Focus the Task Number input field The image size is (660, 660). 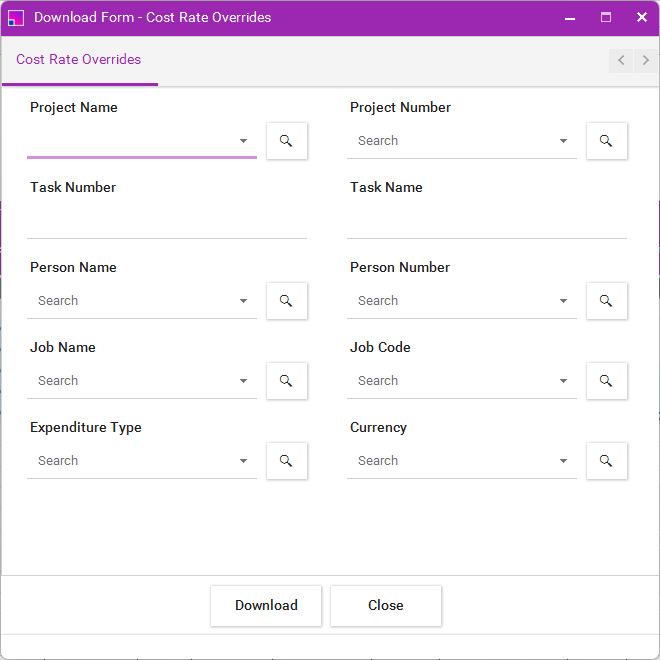(167, 222)
